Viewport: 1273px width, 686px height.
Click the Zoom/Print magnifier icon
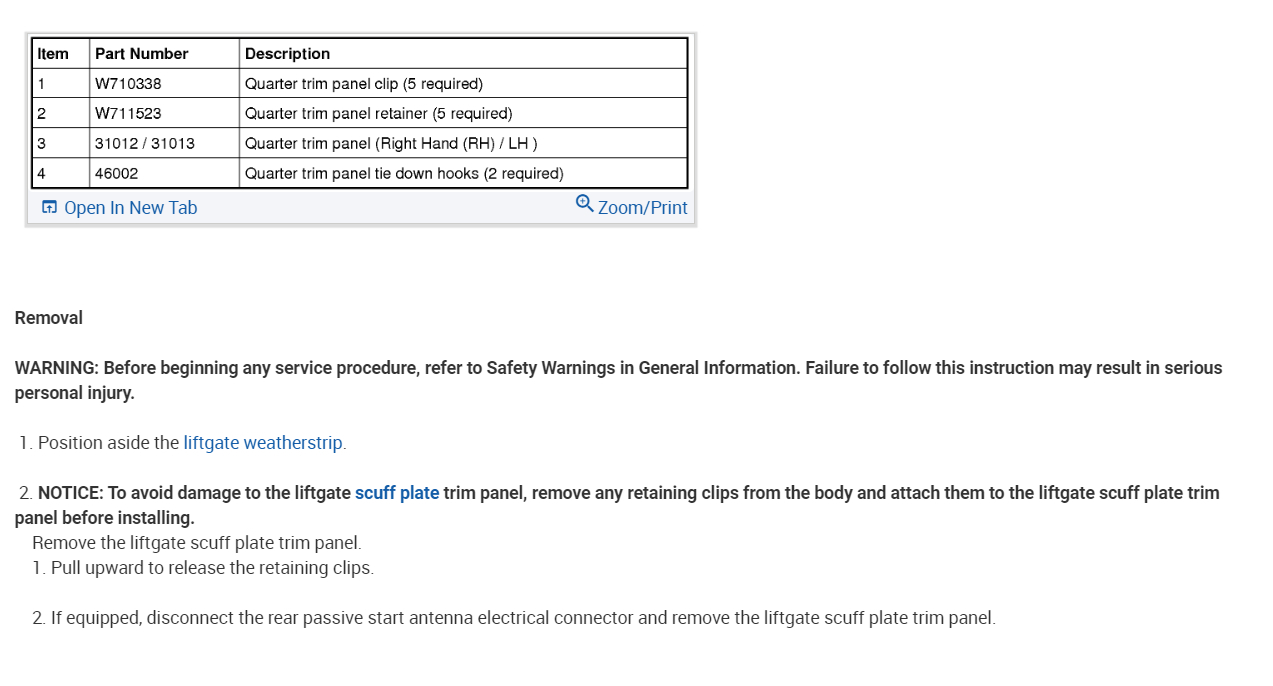pos(584,203)
